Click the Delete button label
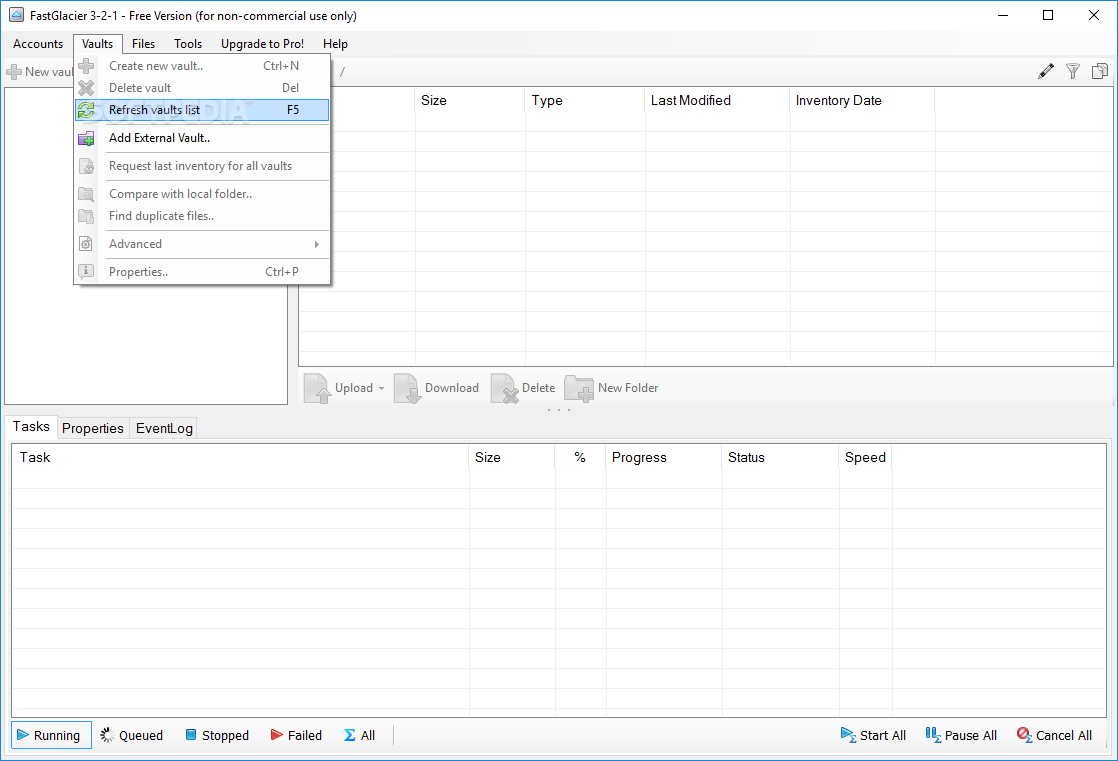Screen dimensions: 1118x761 (538, 388)
